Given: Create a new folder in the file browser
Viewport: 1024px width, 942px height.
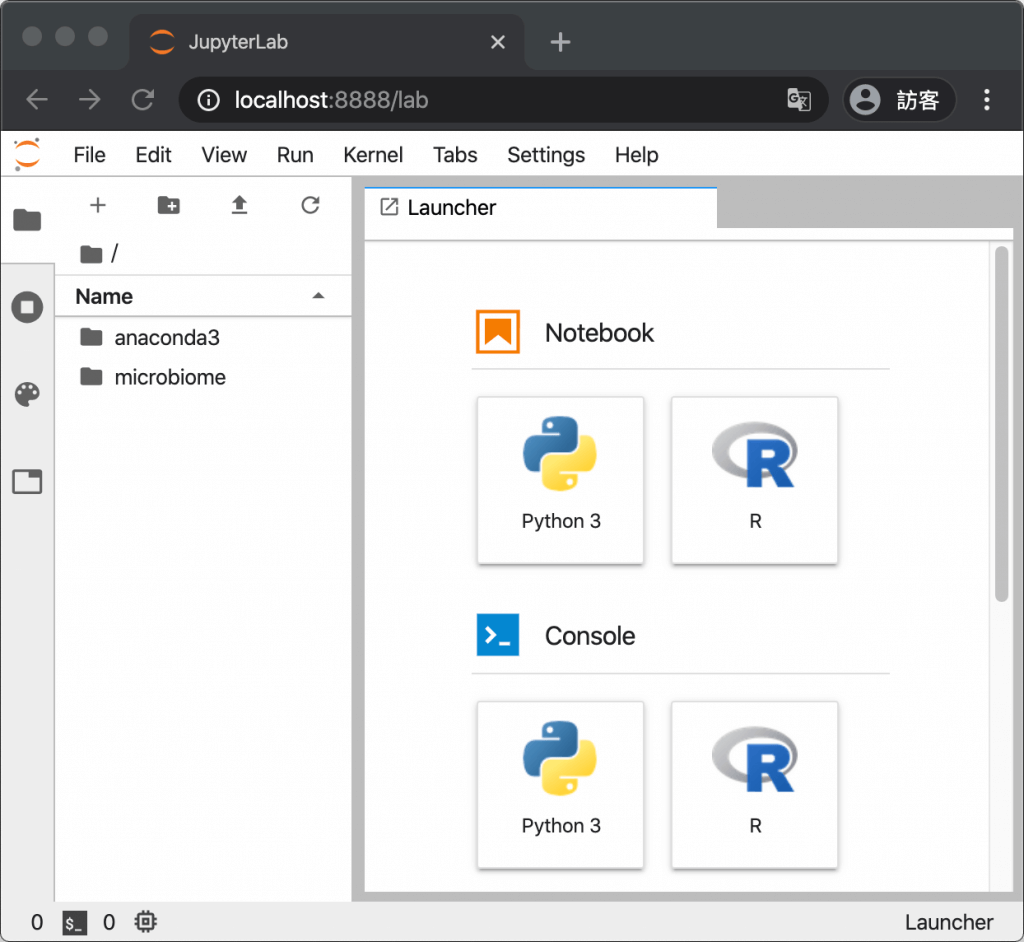Looking at the screenshot, I should tap(168, 205).
